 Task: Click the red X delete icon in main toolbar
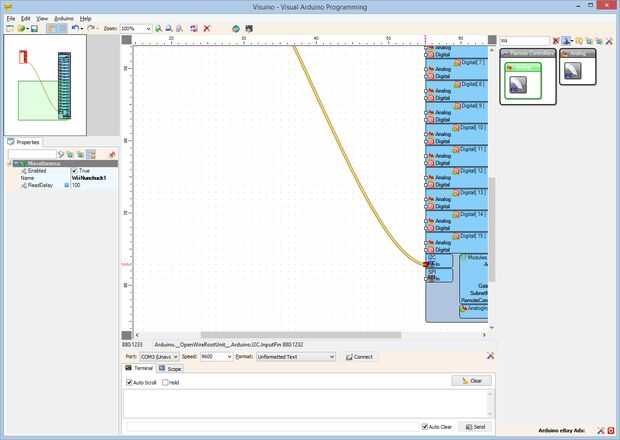coord(206,28)
